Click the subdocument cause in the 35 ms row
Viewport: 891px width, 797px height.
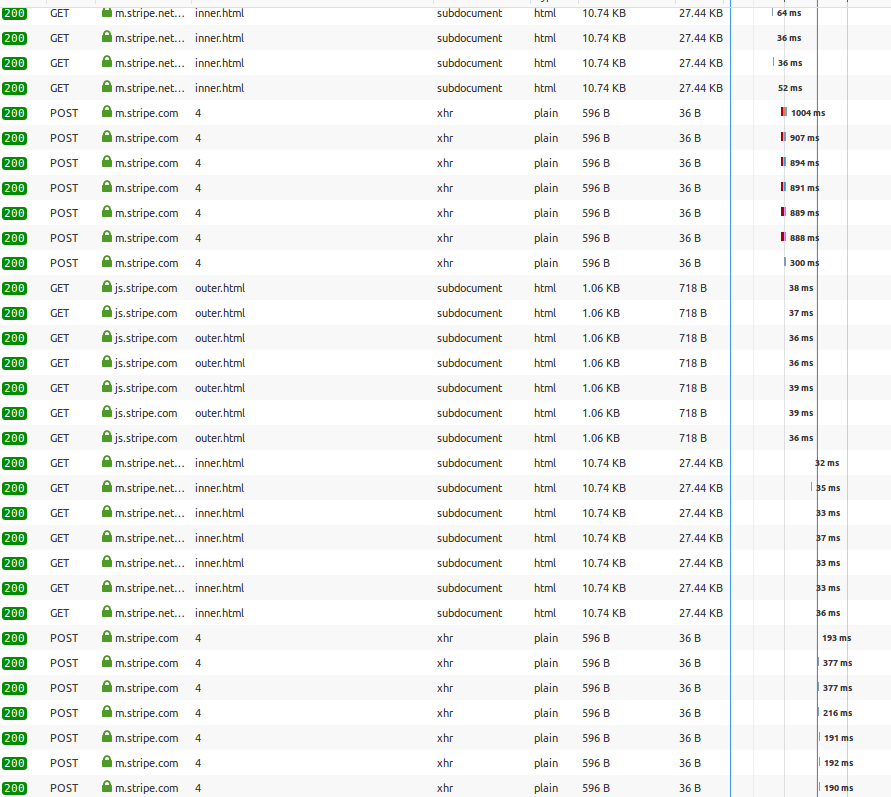469,488
